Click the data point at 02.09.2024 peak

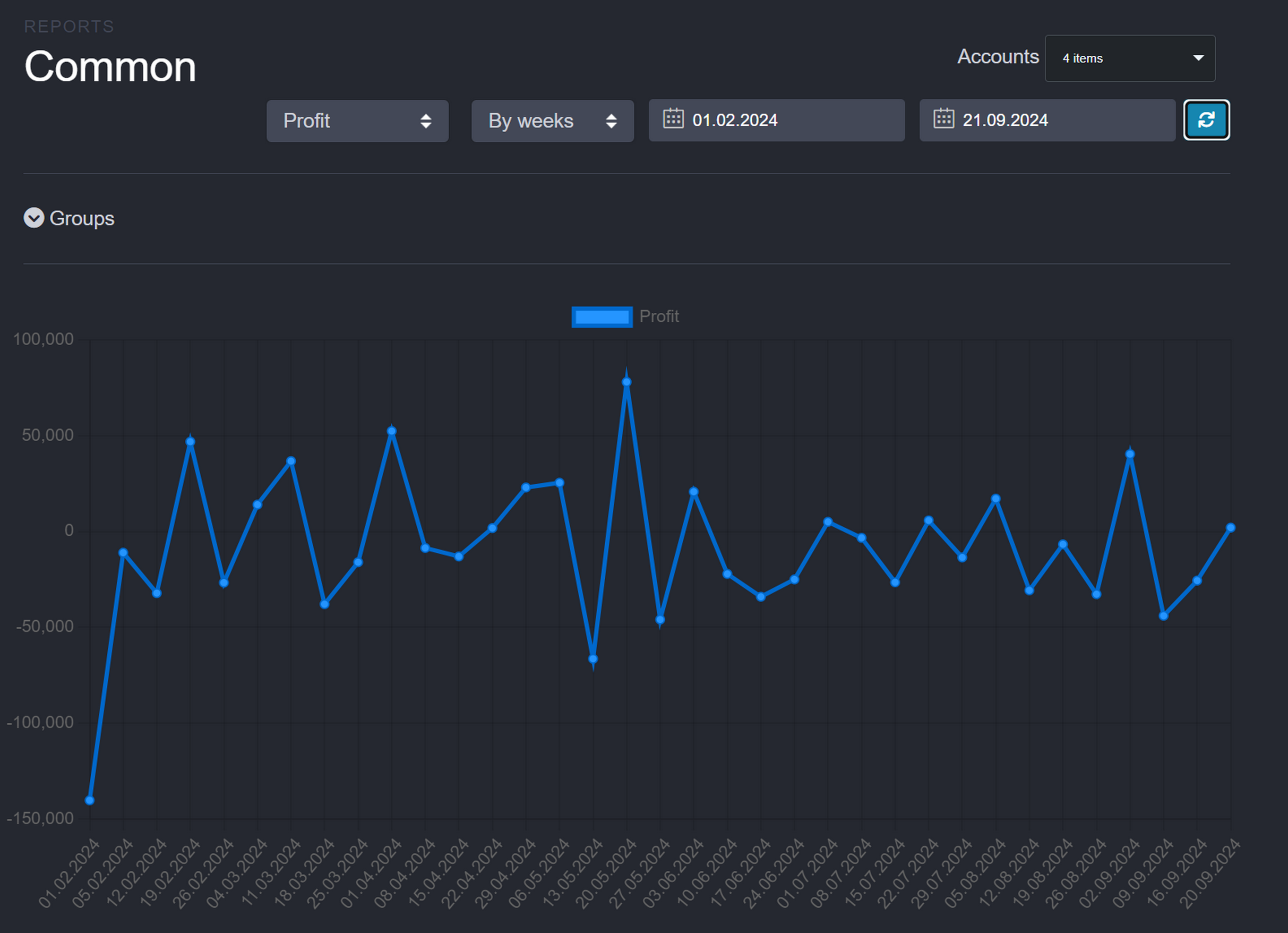click(1130, 455)
